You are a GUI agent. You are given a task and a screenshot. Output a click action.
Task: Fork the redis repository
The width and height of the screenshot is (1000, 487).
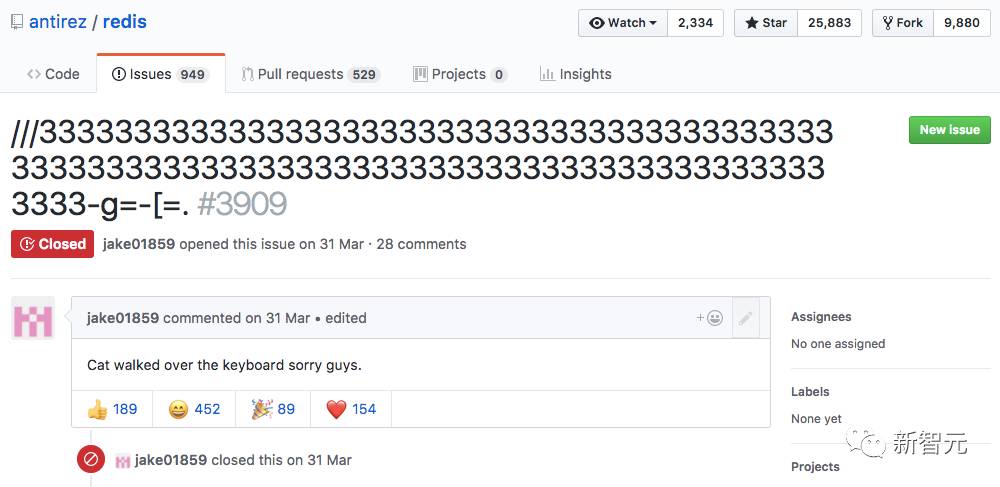[902, 23]
